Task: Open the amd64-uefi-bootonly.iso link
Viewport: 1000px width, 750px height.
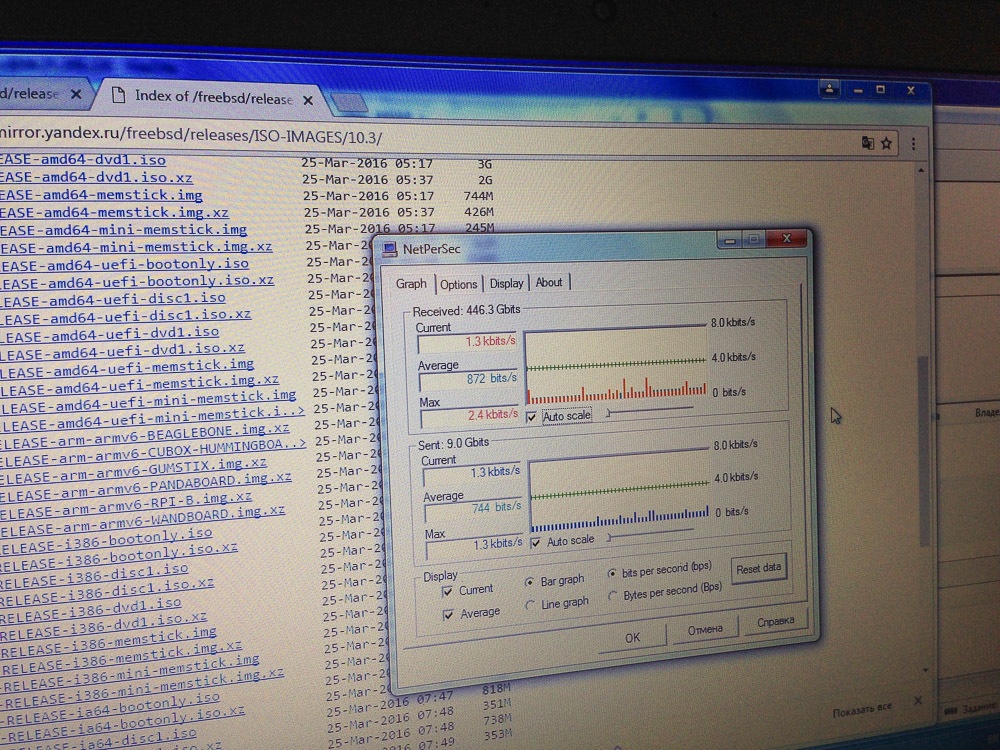Action: click(x=124, y=264)
